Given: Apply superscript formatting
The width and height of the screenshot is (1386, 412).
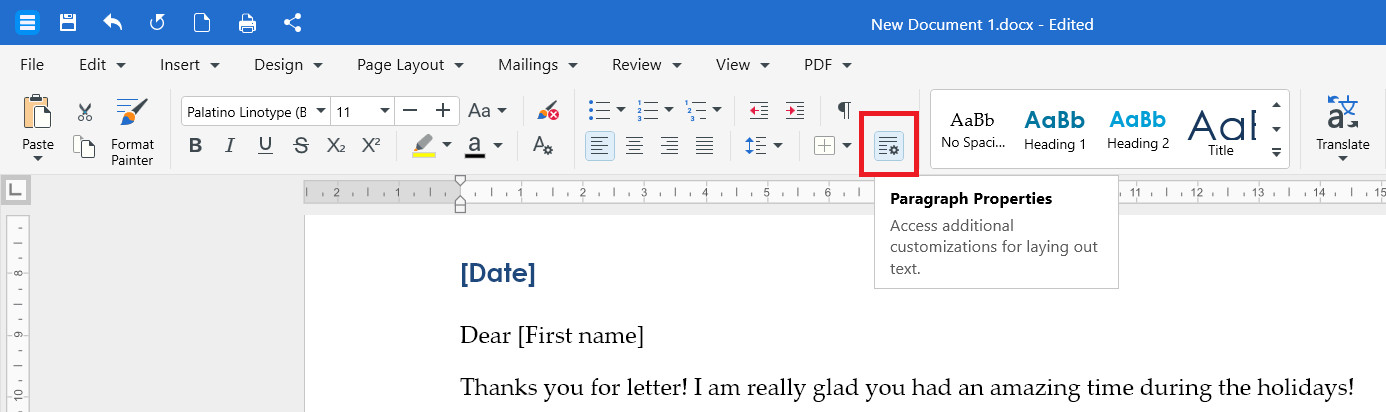Looking at the screenshot, I should point(371,146).
